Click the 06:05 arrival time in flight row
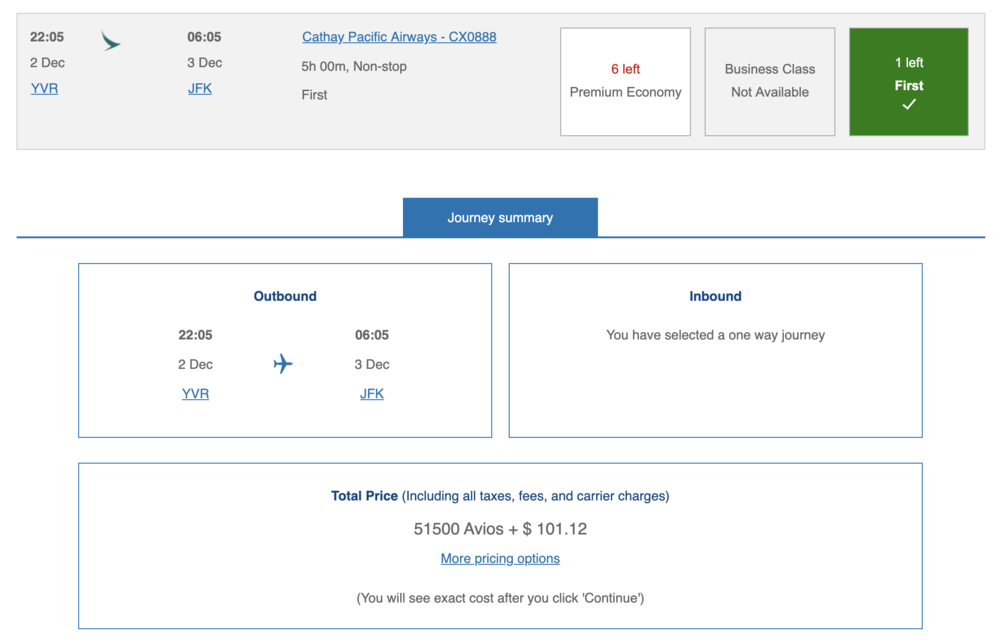 click(x=204, y=37)
